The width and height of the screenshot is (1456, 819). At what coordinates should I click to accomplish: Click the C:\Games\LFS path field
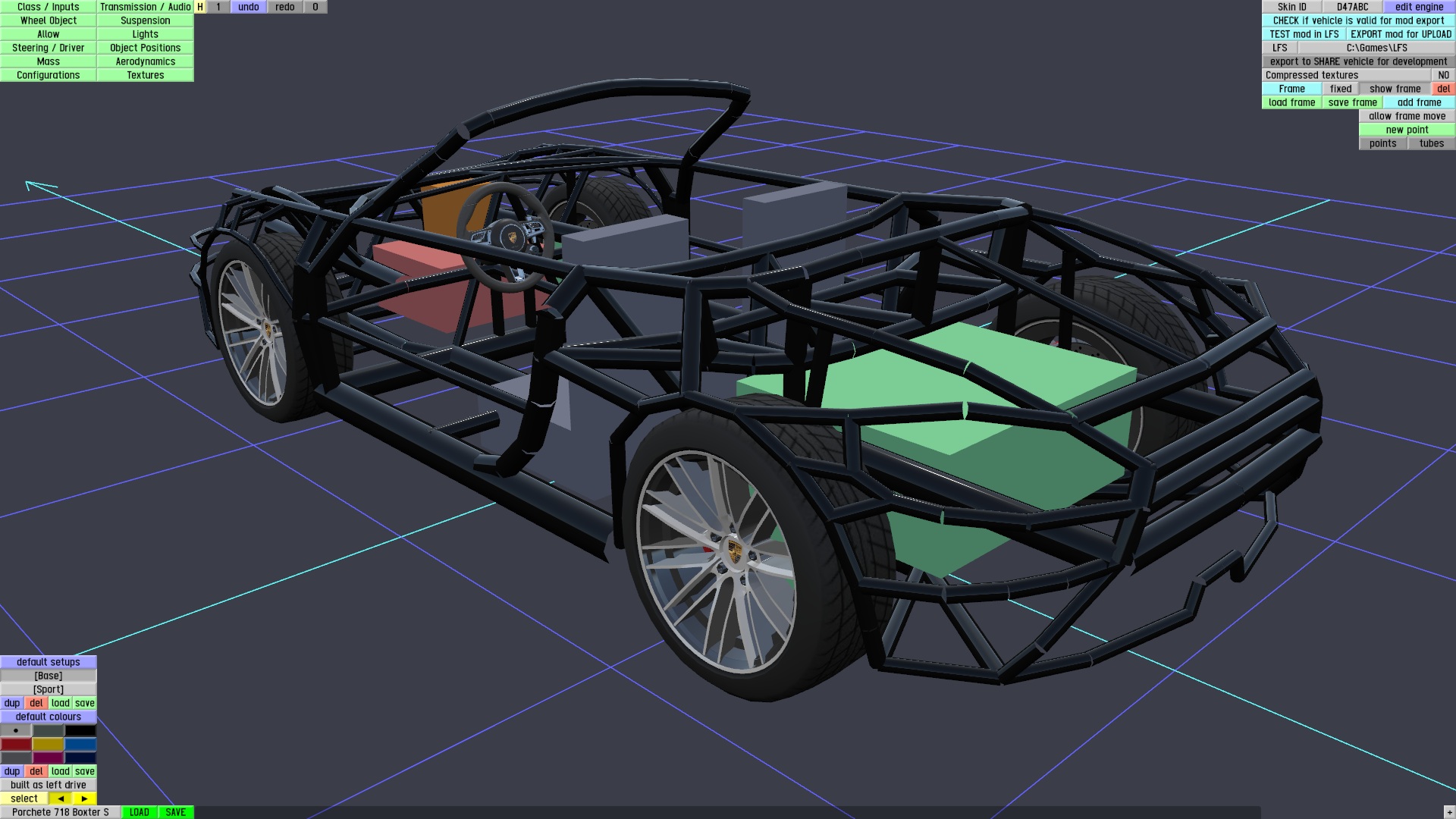coord(1376,48)
